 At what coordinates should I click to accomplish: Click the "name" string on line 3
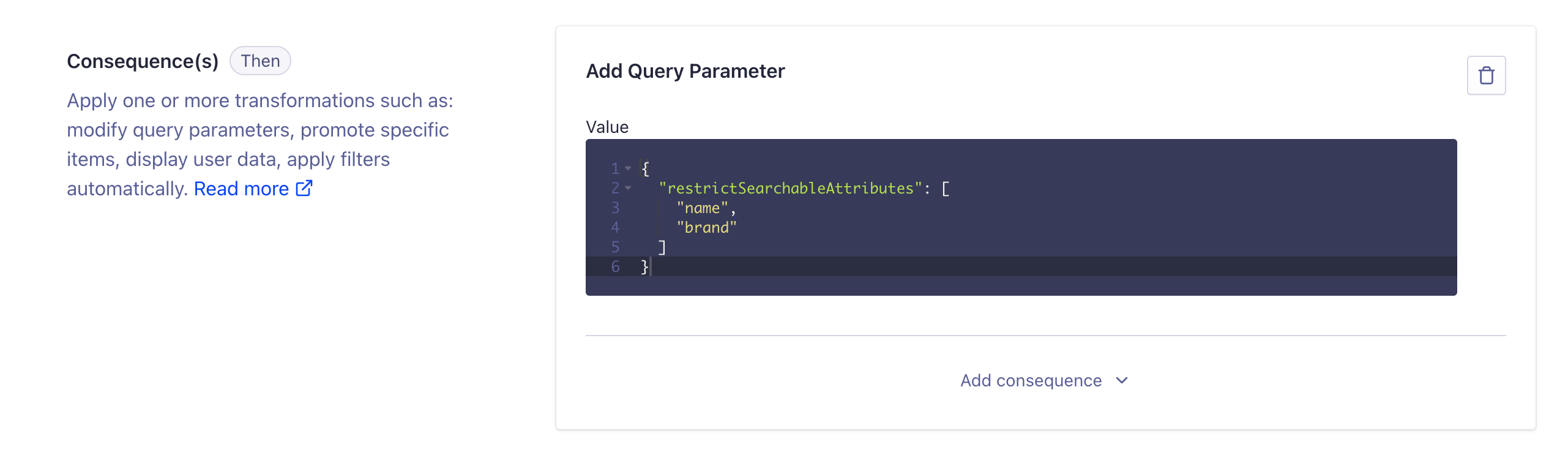point(702,208)
